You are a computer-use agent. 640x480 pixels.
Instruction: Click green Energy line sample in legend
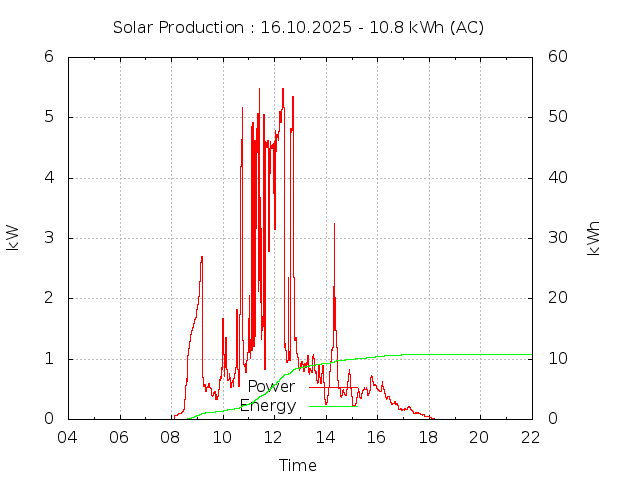[x=333, y=406]
